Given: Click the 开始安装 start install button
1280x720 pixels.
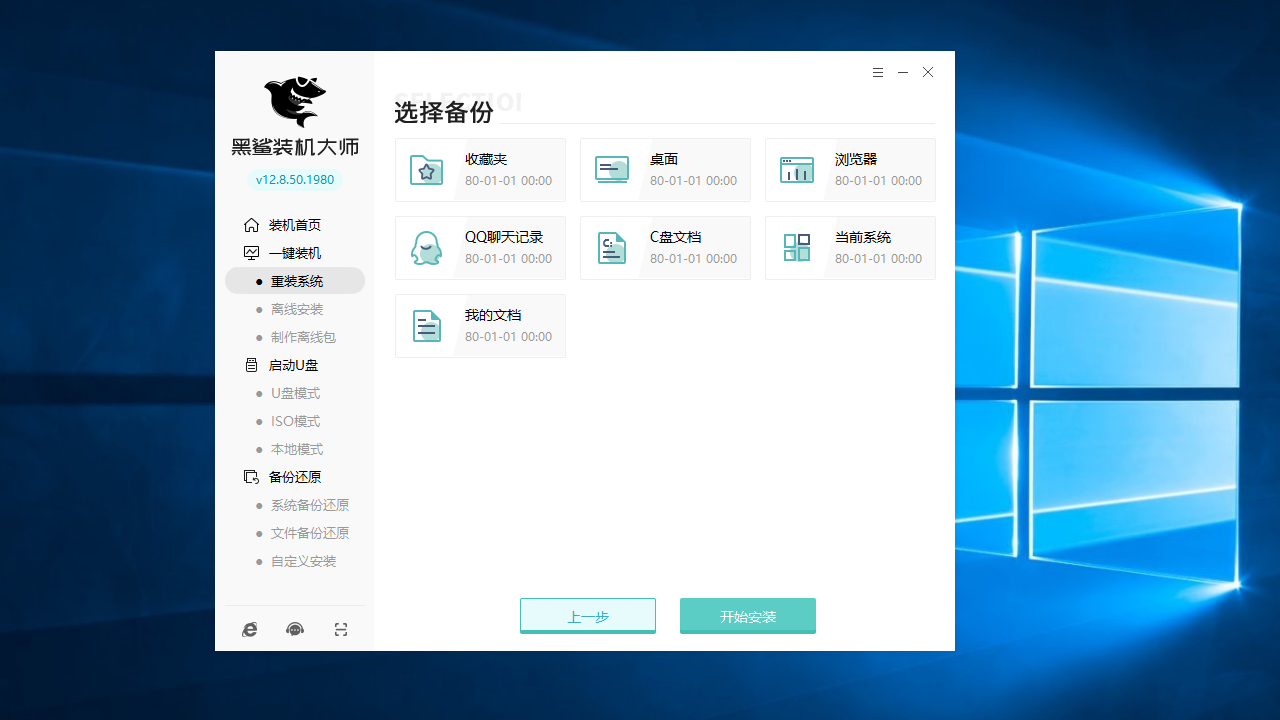Looking at the screenshot, I should (748, 616).
